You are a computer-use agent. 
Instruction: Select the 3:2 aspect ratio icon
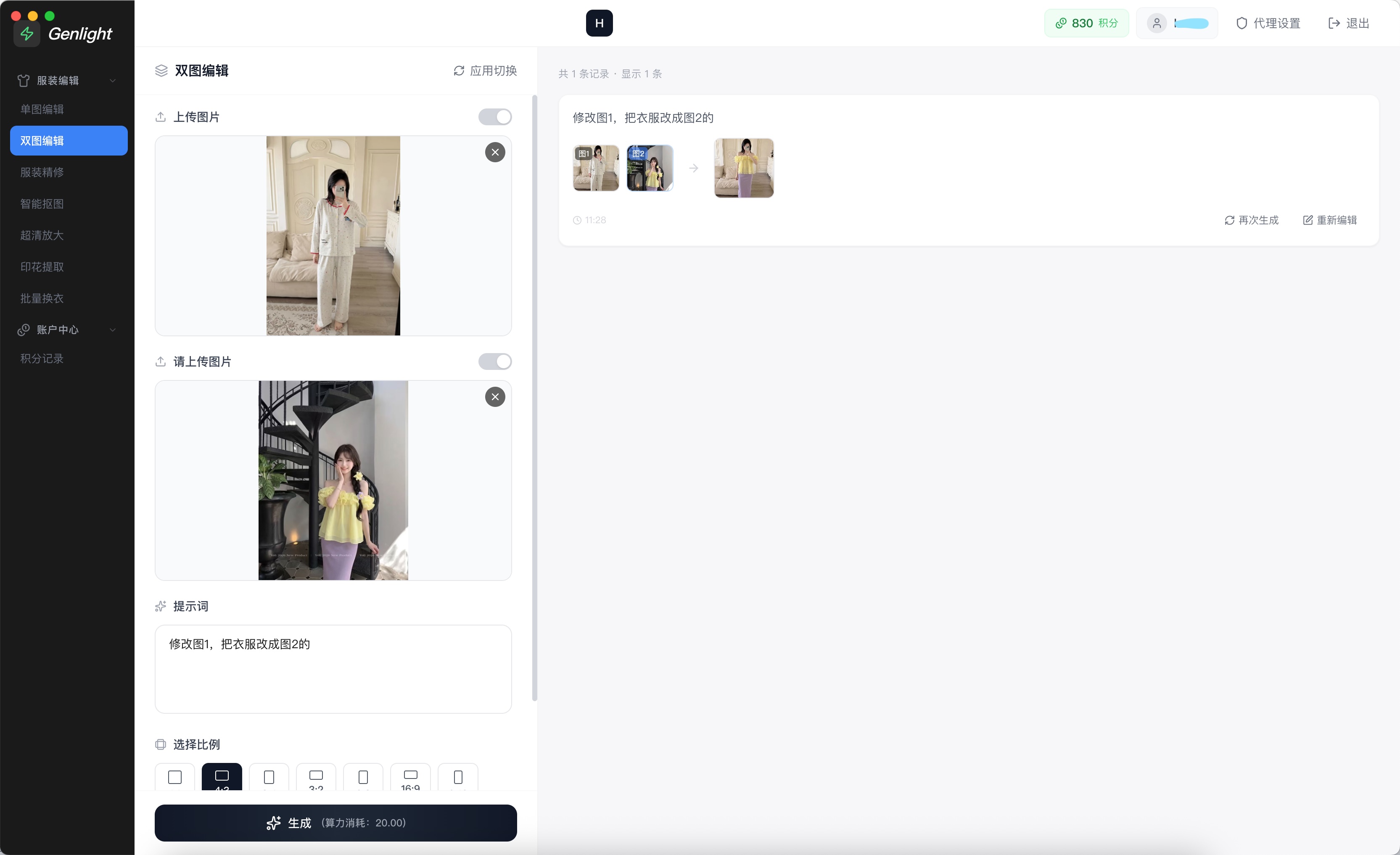pyautogui.click(x=316, y=776)
